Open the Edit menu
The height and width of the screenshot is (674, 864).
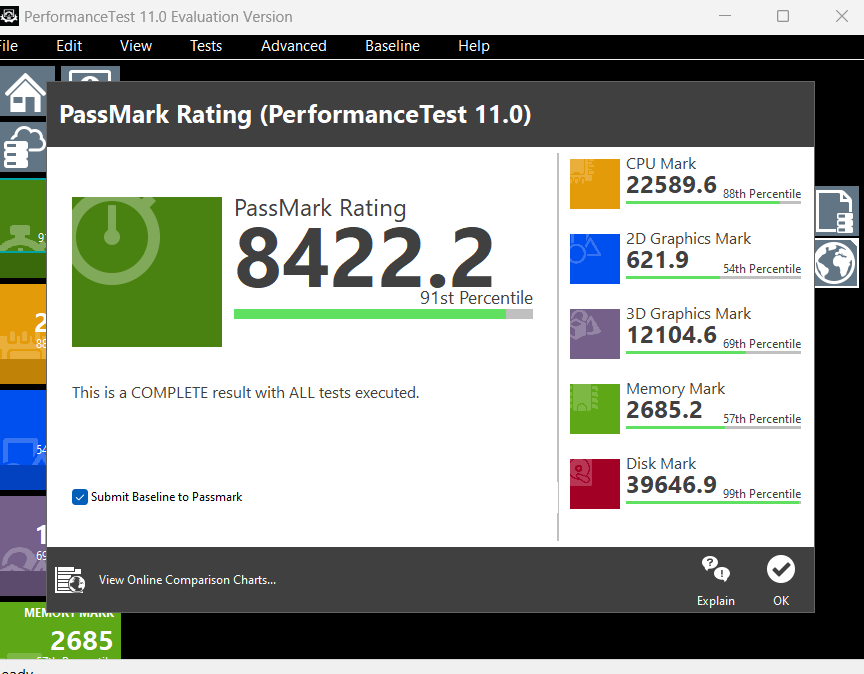click(69, 46)
